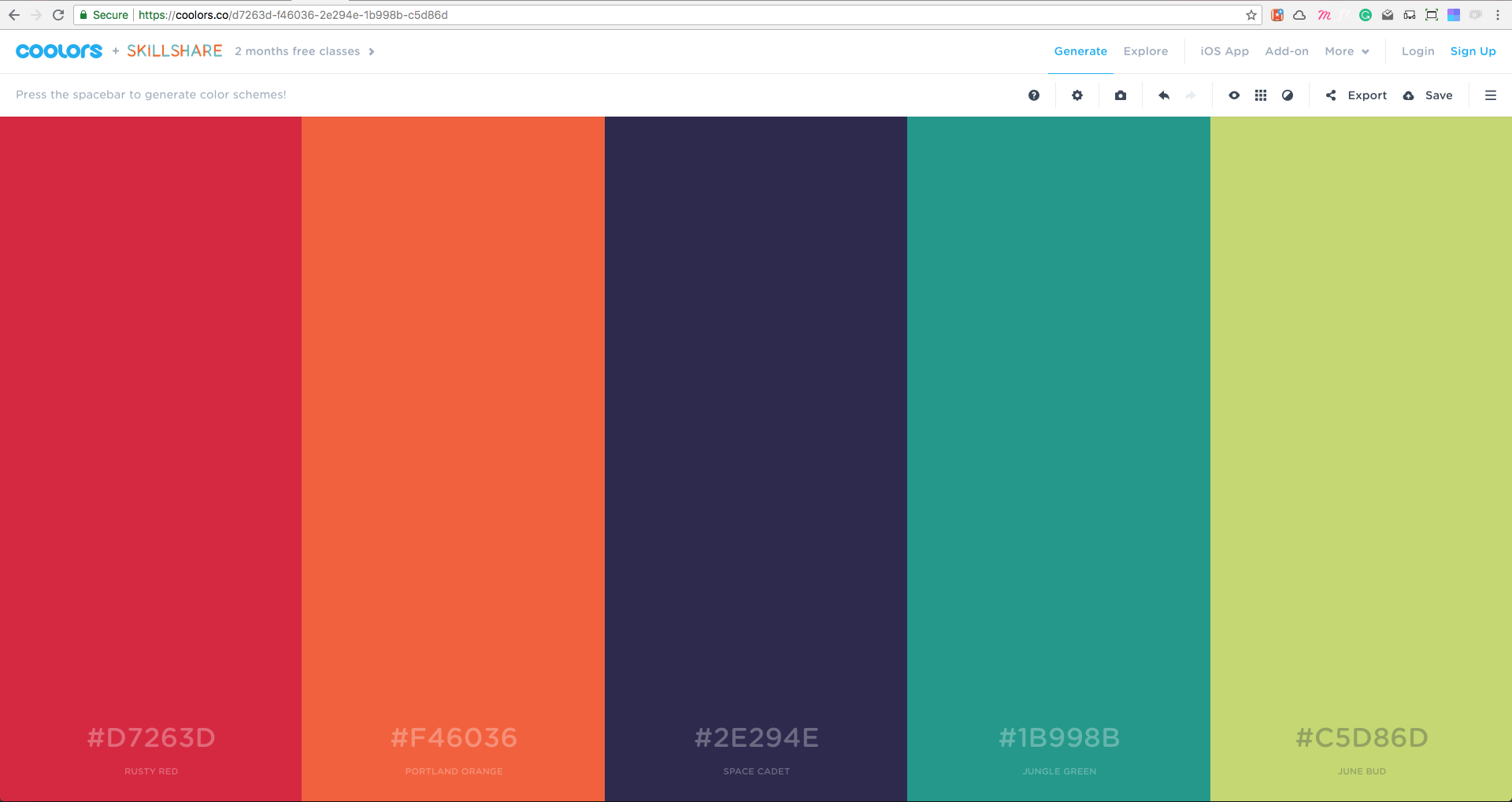Image resolution: width=1512 pixels, height=802 pixels.
Task: Star the page to bookmark it
Action: [x=1251, y=14]
